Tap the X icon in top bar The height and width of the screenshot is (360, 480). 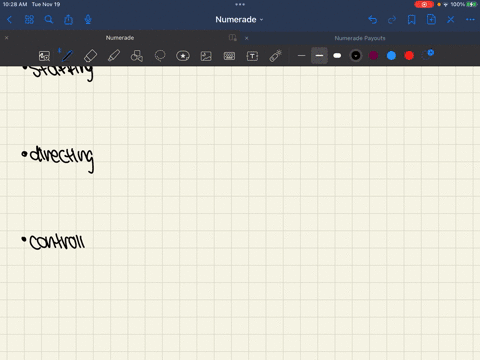click(x=451, y=20)
